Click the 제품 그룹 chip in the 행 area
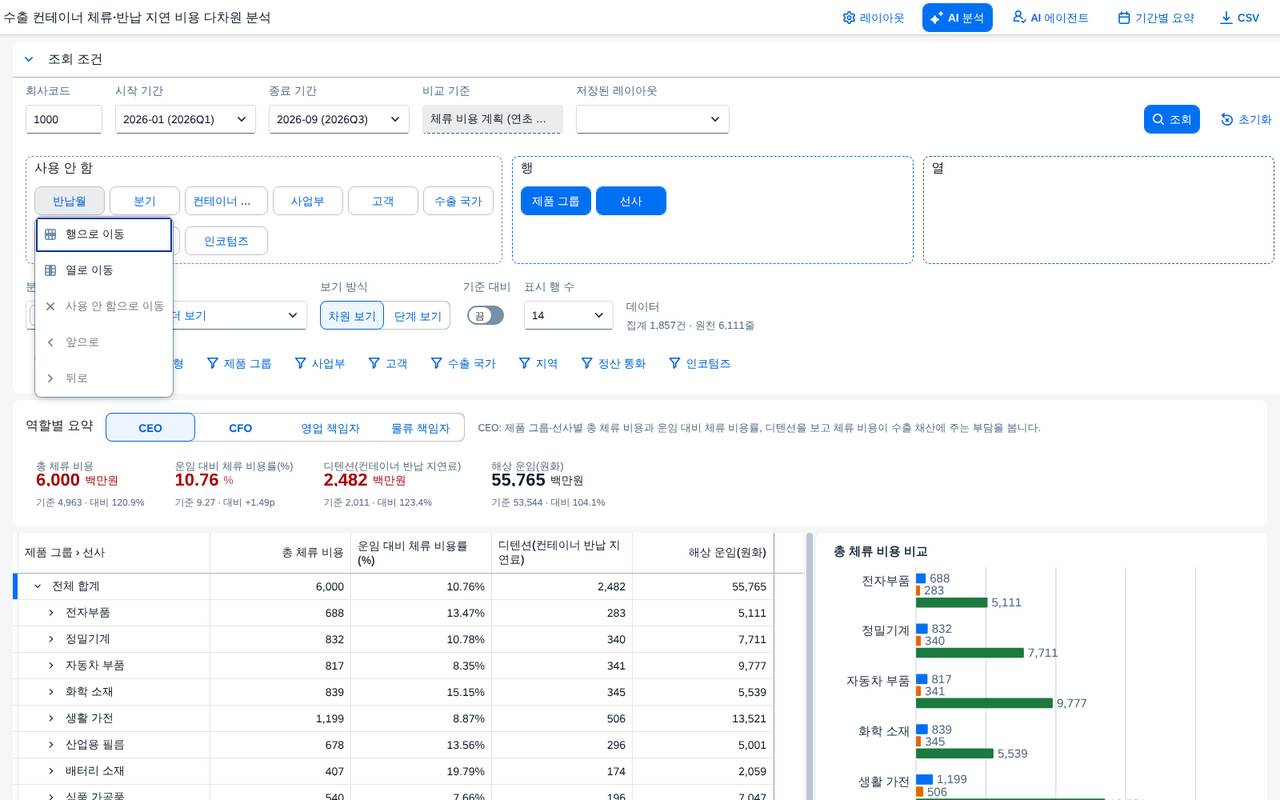This screenshot has height=800, width=1280. coord(556,201)
